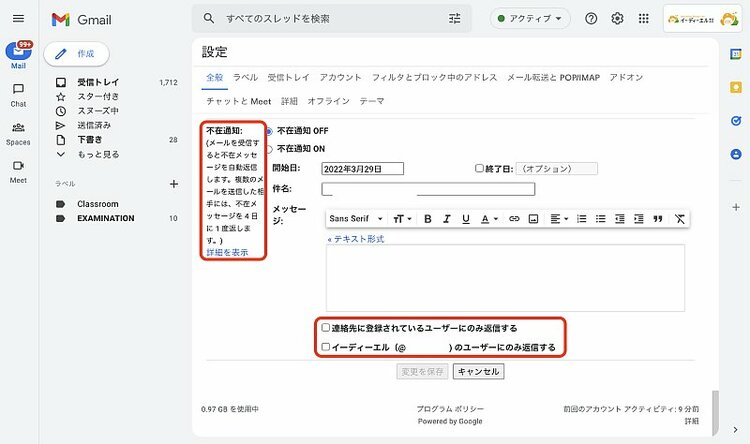Insert a bulleted list
The image size is (750, 444).
600,219
